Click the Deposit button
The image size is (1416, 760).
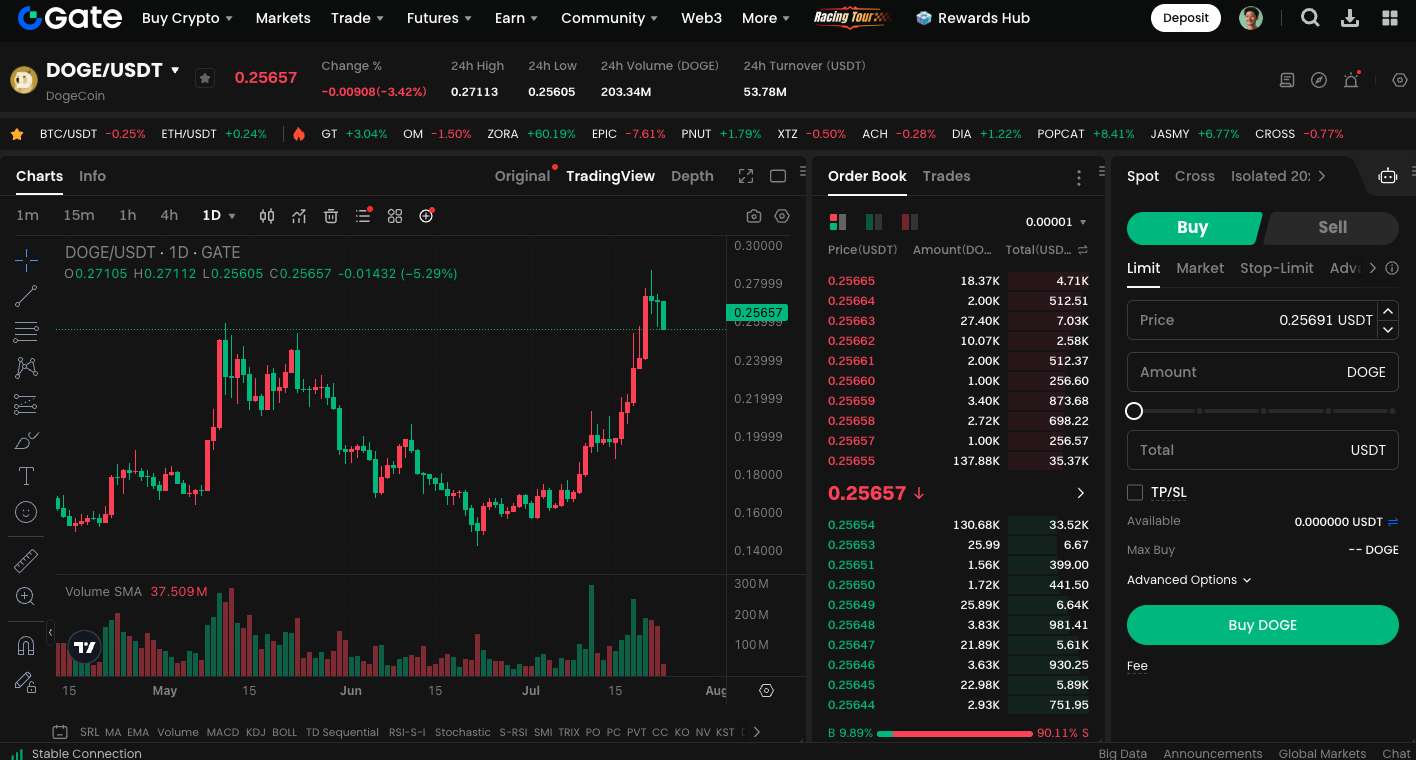click(1186, 18)
